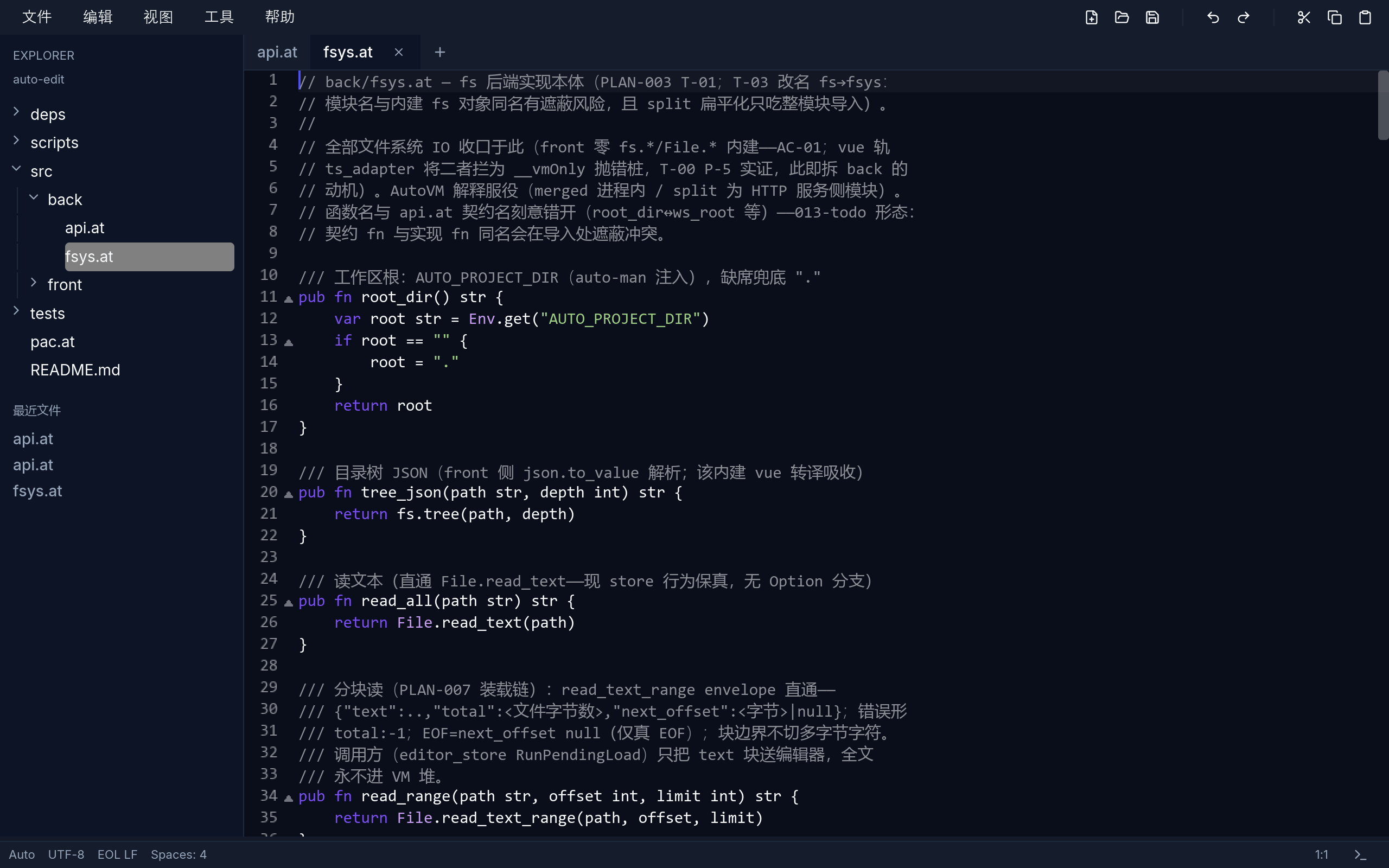Click the Paste clipboard icon
Viewport: 1389px width, 868px height.
click(x=1365, y=17)
